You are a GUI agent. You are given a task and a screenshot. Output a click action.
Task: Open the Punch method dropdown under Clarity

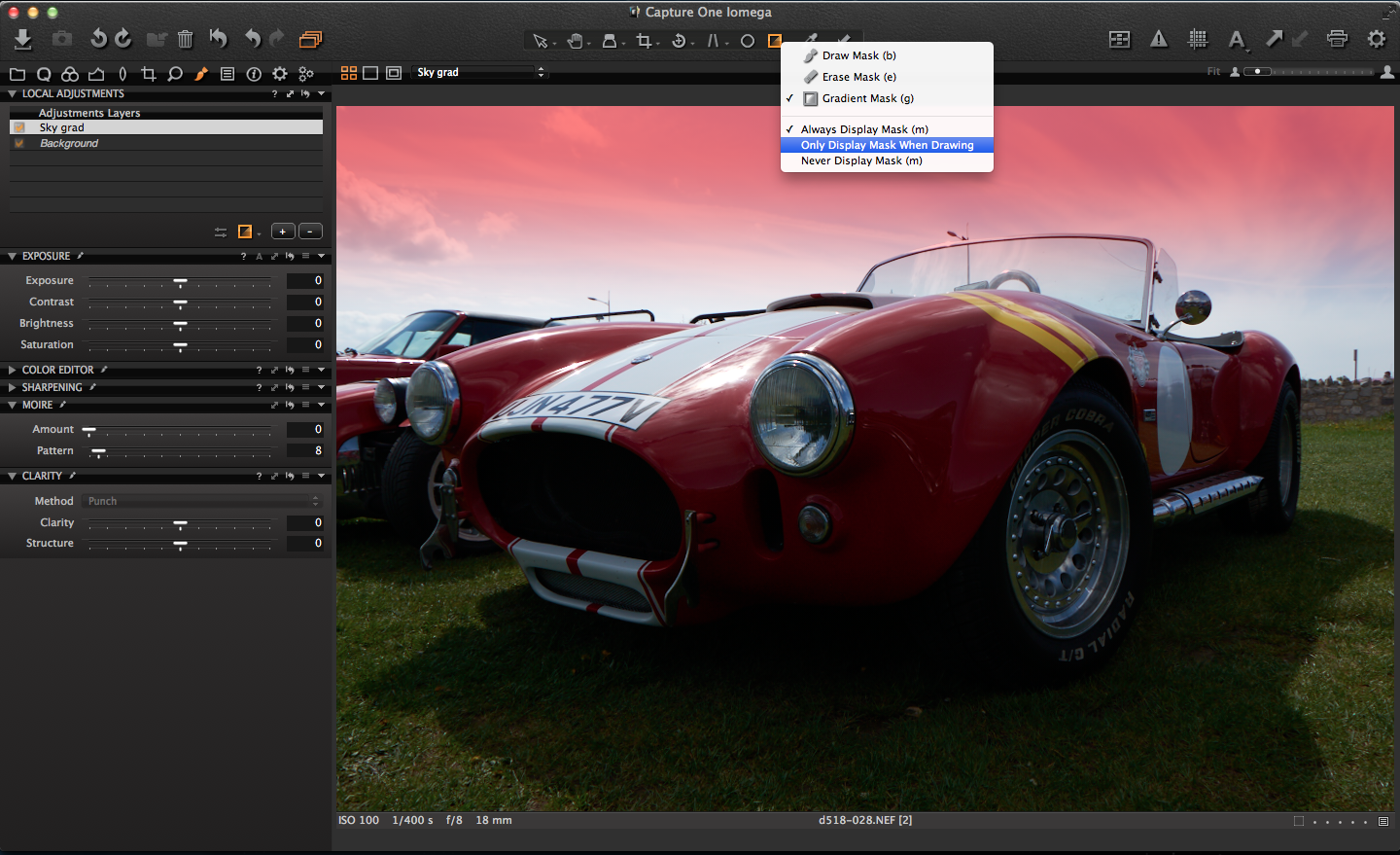201,500
